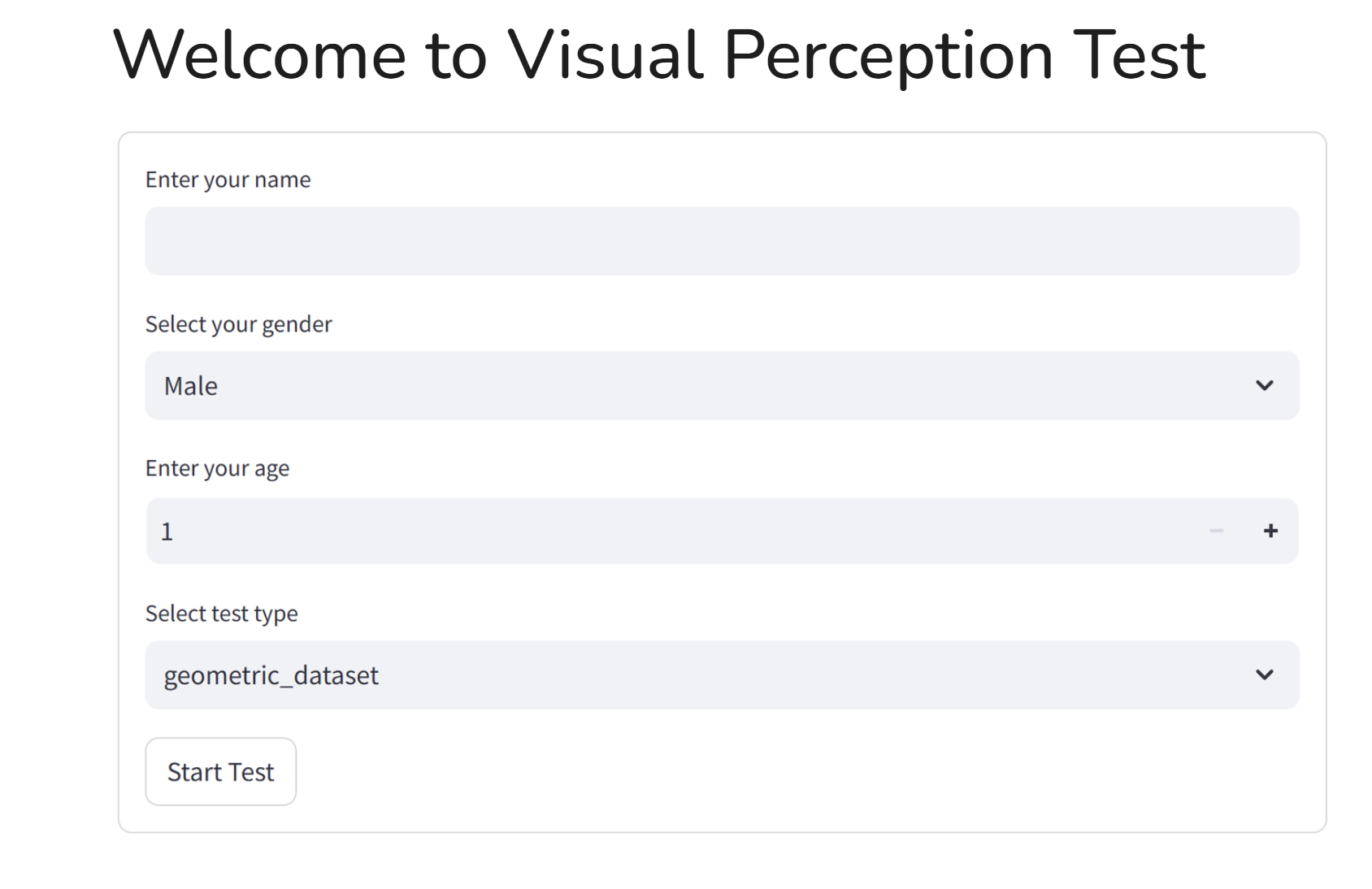Click empty form area beside Start Test
1372x889 pixels.
click(x=732, y=772)
